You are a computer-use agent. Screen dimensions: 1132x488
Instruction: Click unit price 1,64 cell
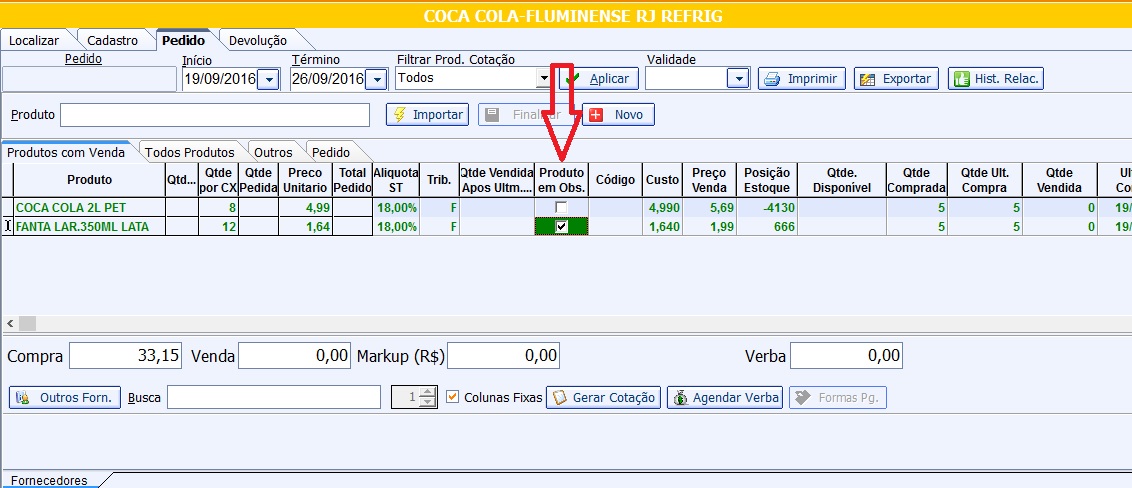pyautogui.click(x=305, y=227)
